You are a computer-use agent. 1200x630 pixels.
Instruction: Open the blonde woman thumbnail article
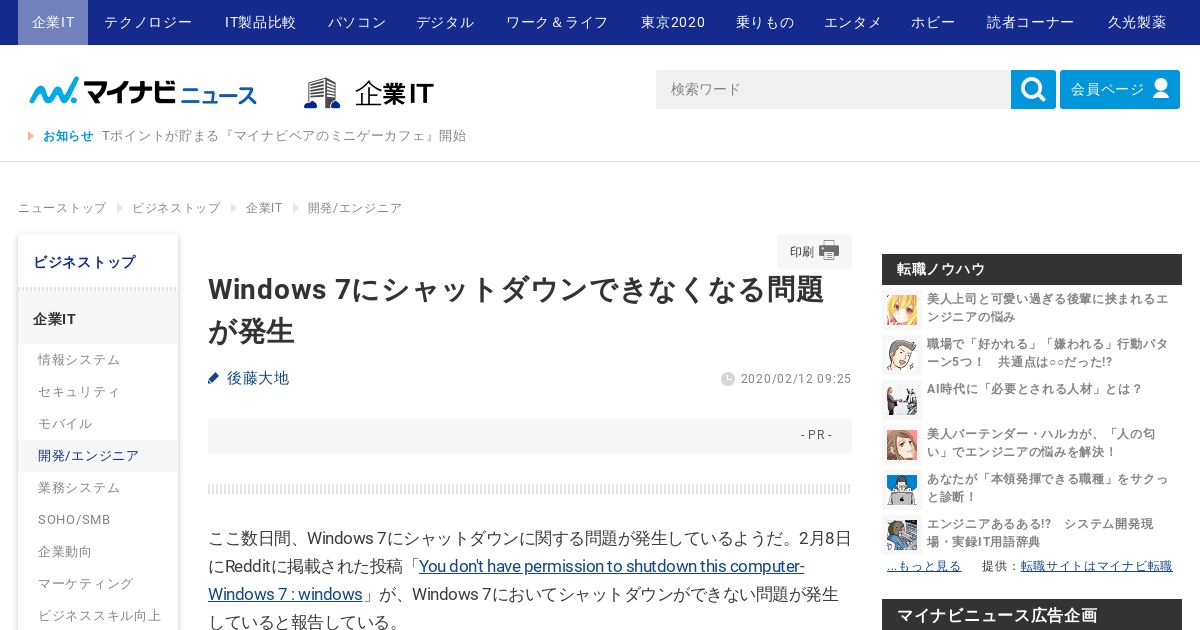click(902, 309)
